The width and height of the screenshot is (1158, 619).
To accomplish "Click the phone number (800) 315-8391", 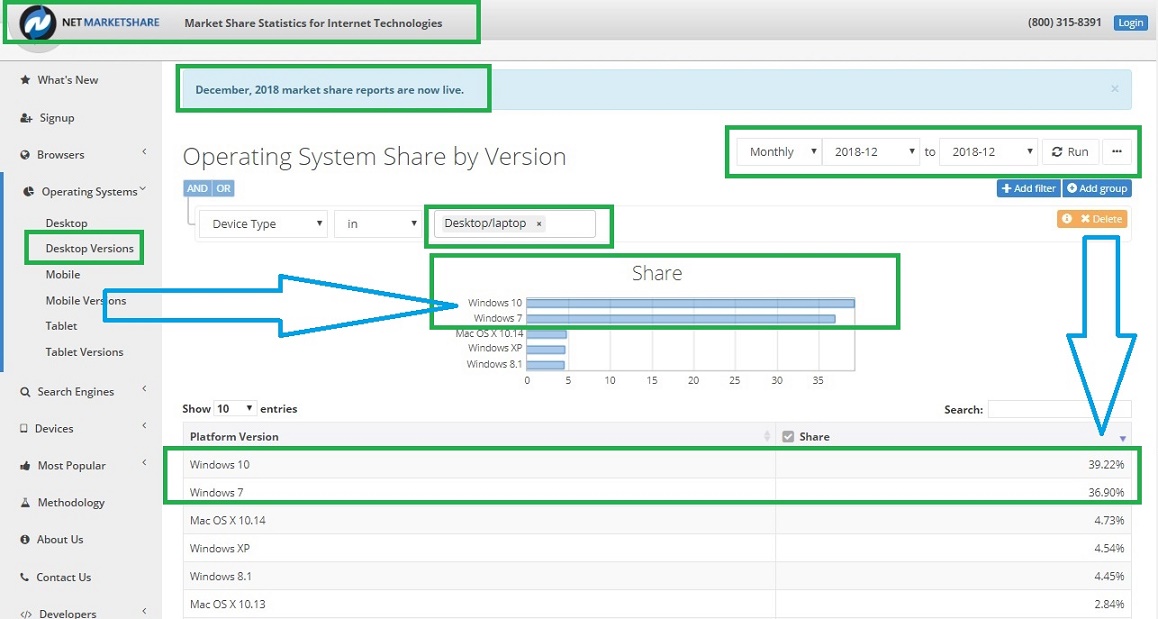I will click(x=1064, y=23).
